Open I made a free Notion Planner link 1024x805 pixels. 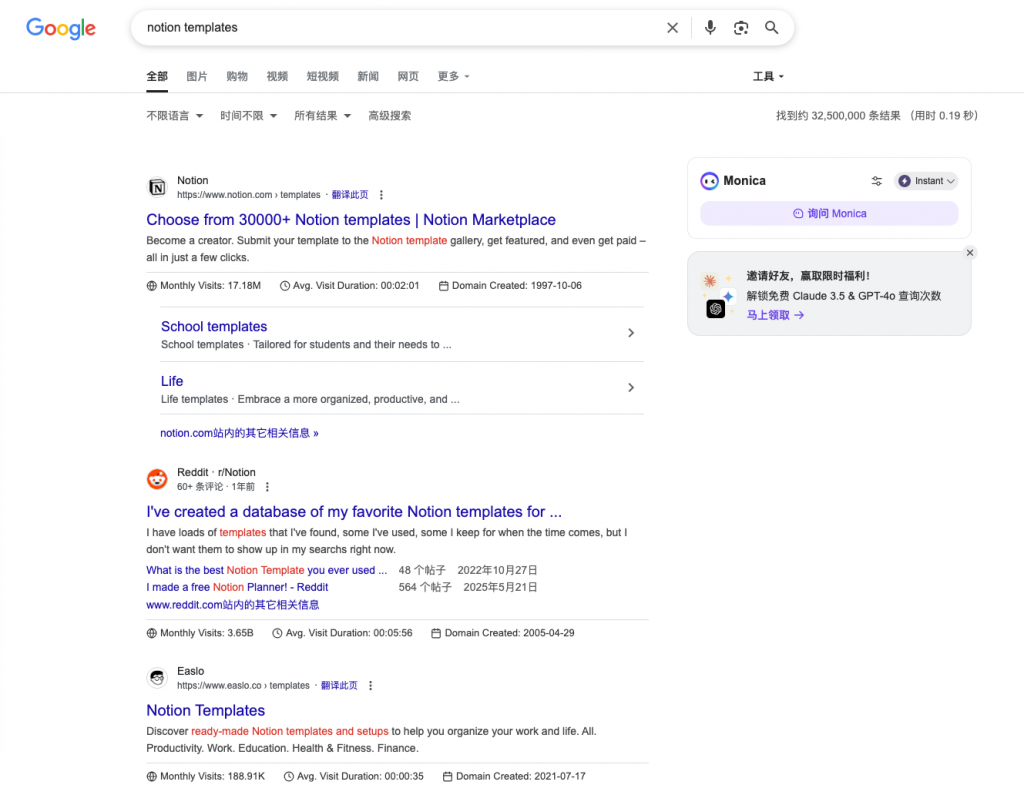[237, 587]
